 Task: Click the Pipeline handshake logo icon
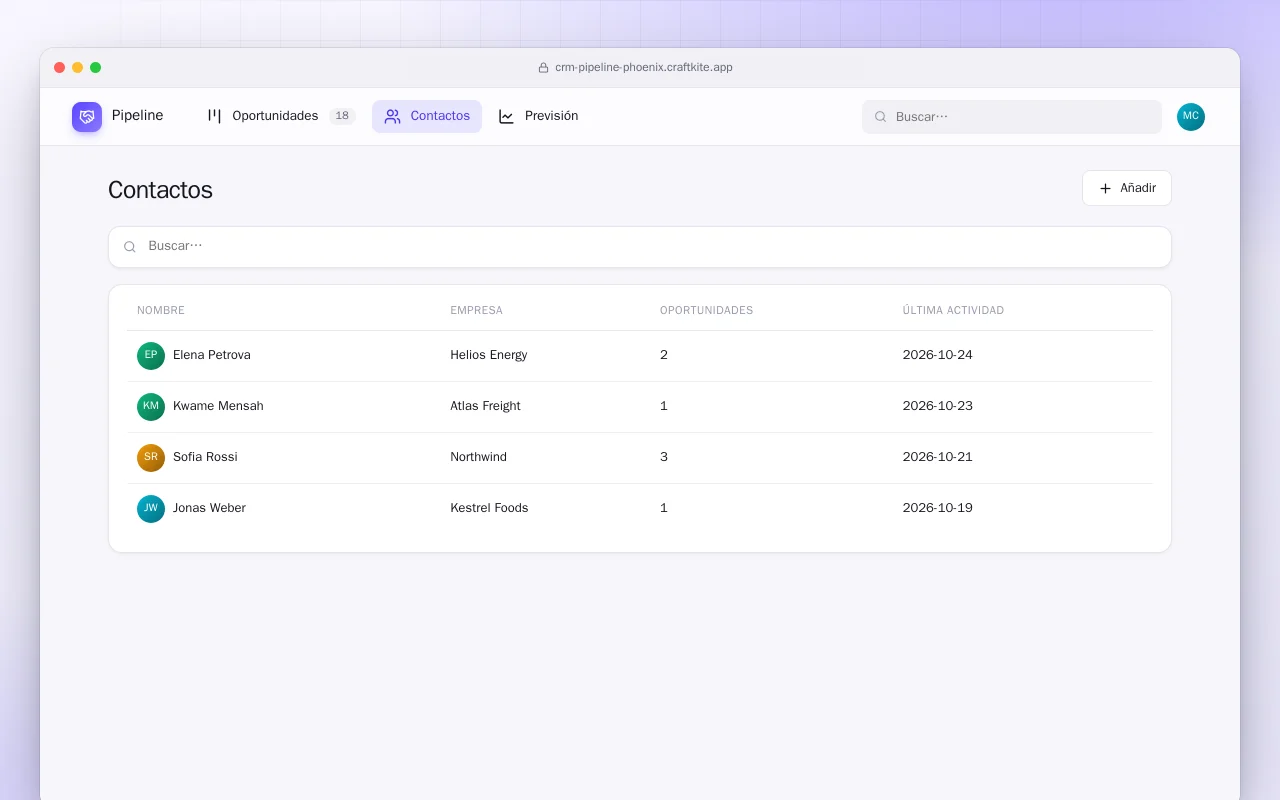tap(87, 117)
